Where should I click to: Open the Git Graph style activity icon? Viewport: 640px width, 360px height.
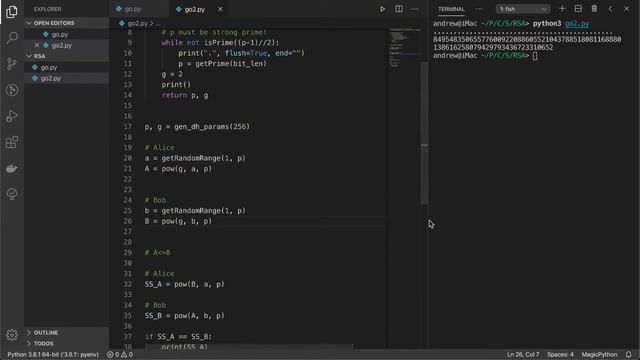(12, 90)
